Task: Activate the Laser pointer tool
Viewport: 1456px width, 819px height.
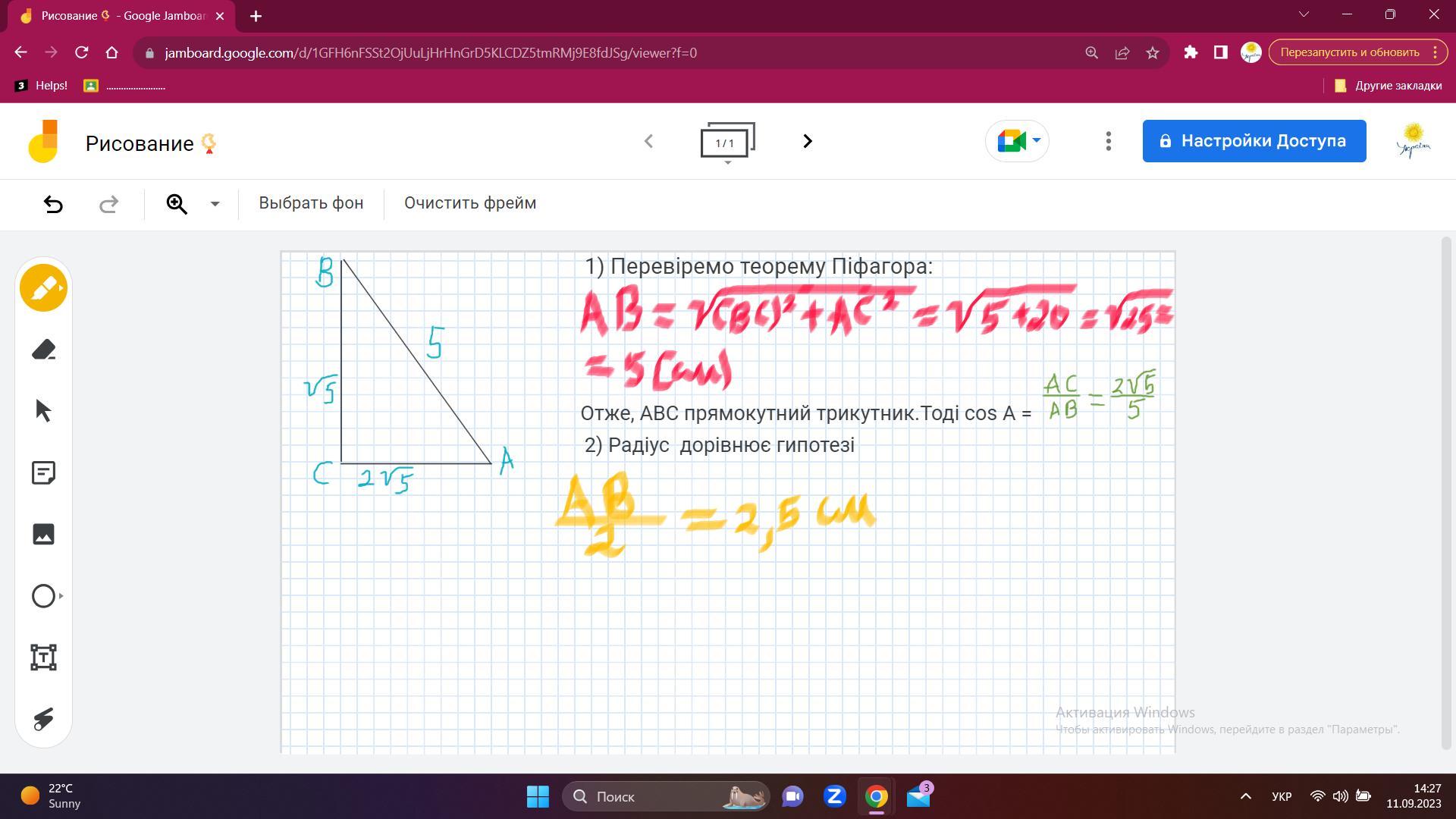Action: click(43, 719)
